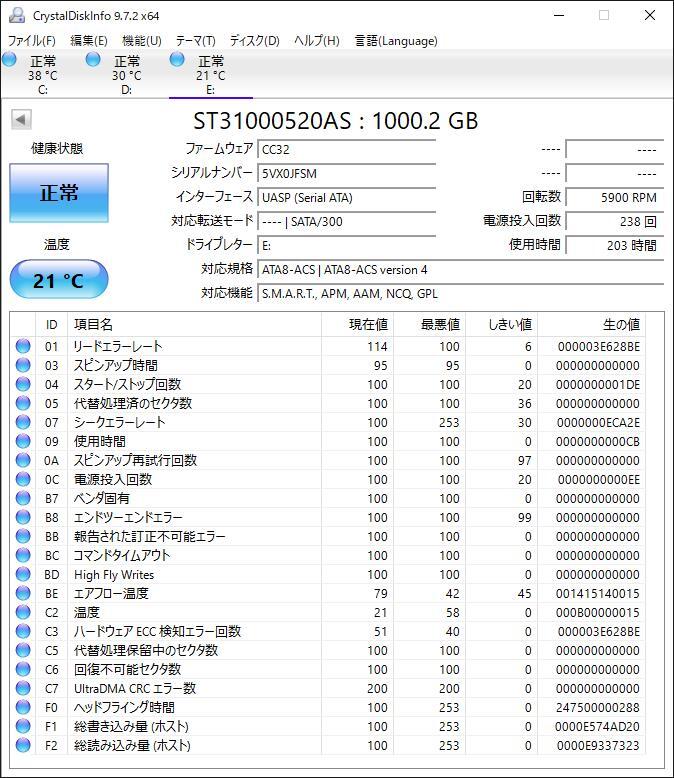This screenshot has width=674, height=778.
Task: Click the 生の値 column header
Action: point(592,324)
